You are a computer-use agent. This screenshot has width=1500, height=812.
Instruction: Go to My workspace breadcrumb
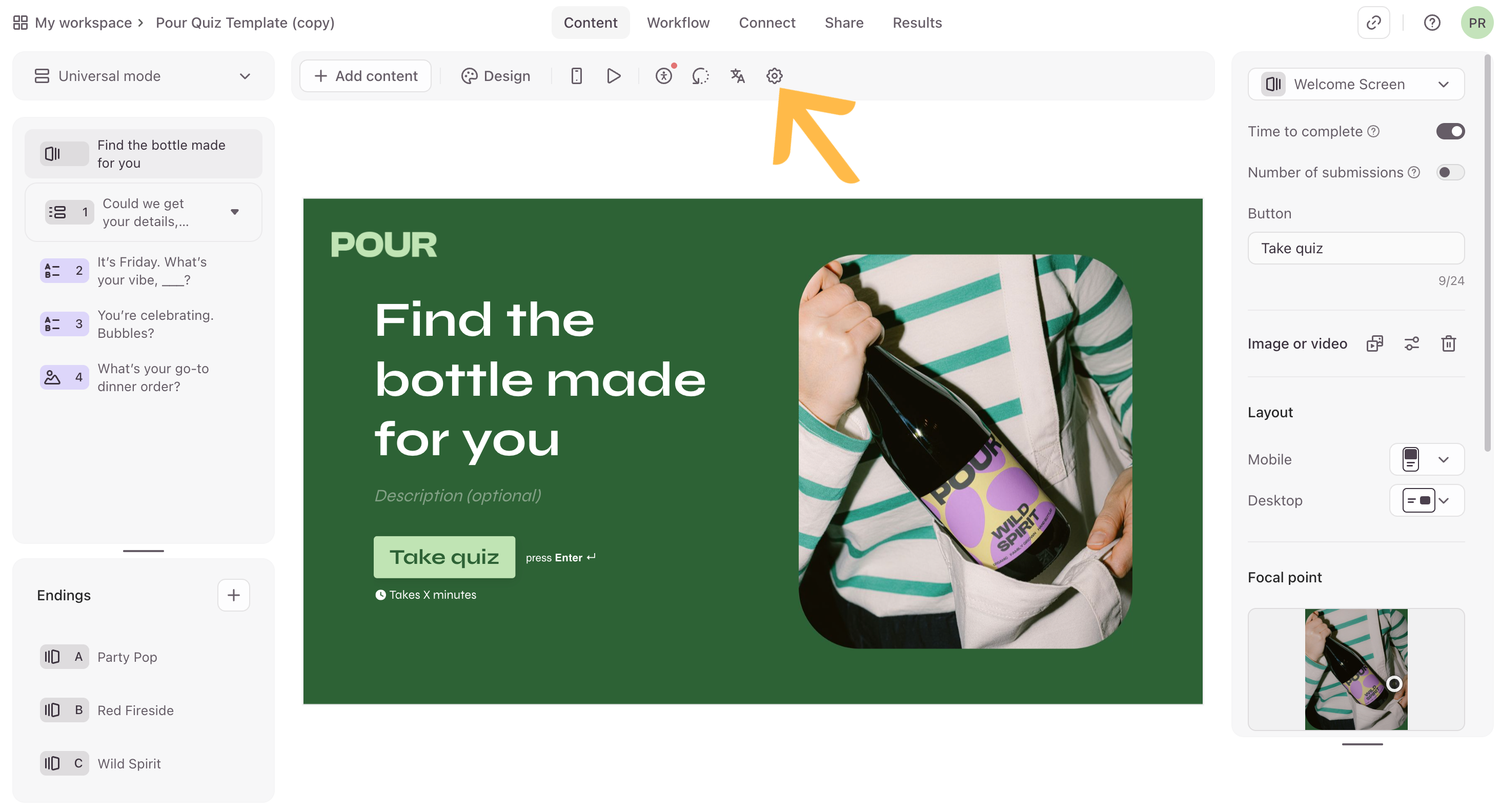click(83, 23)
